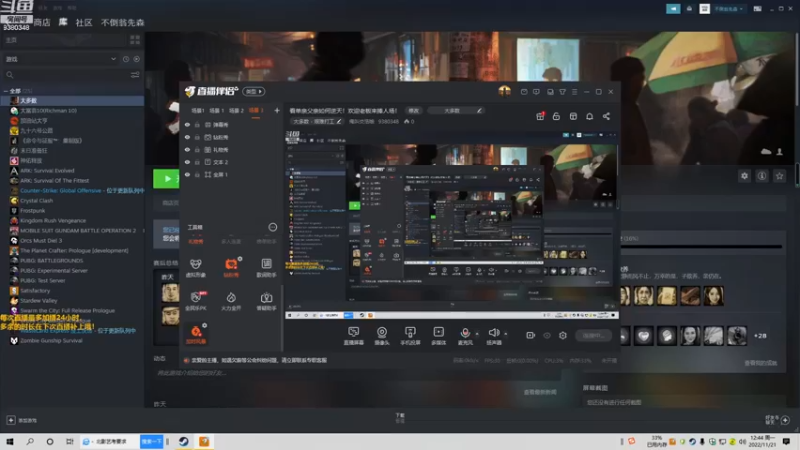The image size is (800, 450).
Task: Select ARK: Survival Evolved in game list
Action: click(47, 170)
